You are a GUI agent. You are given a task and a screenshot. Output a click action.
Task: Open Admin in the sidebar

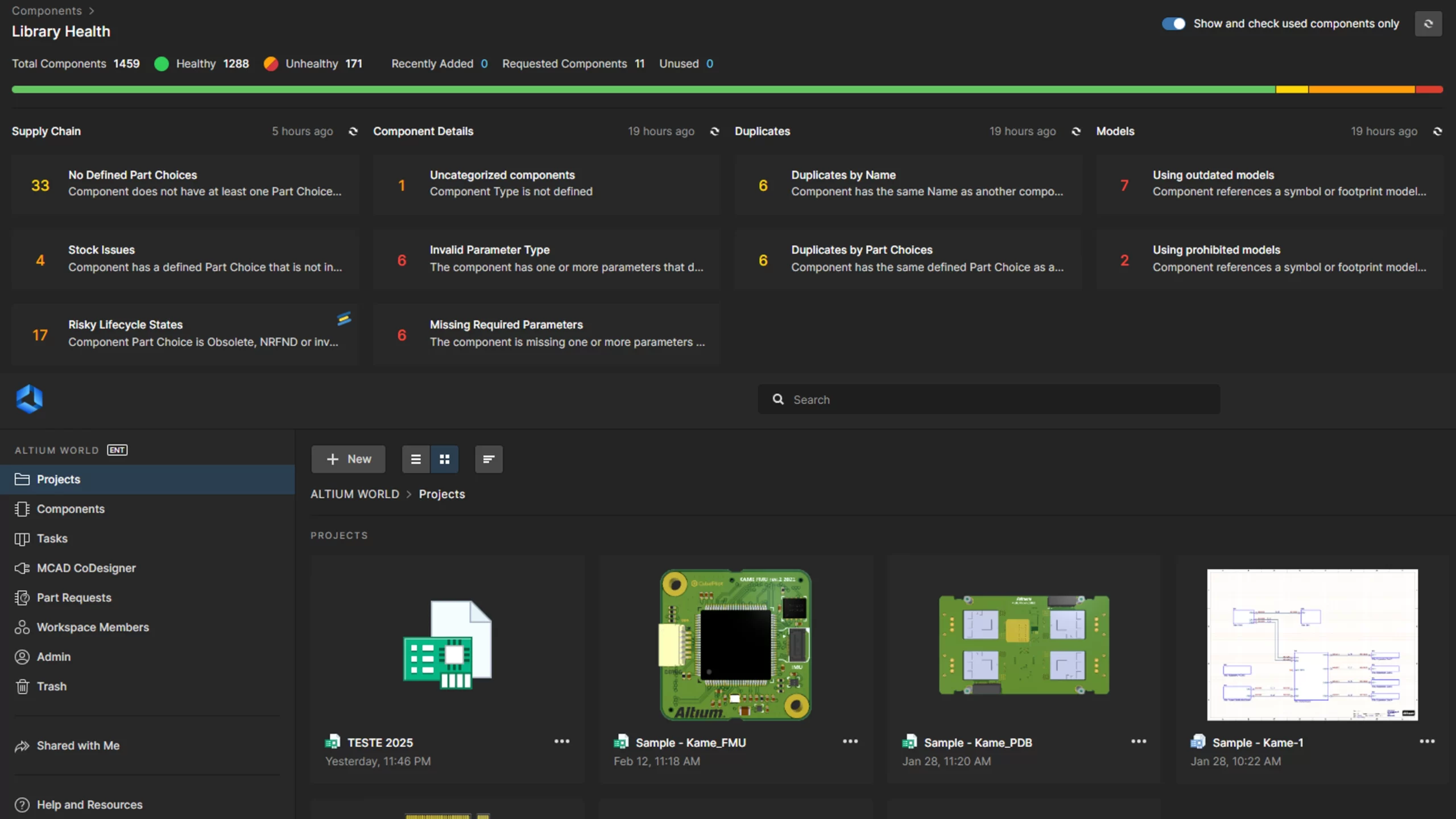pos(147,657)
